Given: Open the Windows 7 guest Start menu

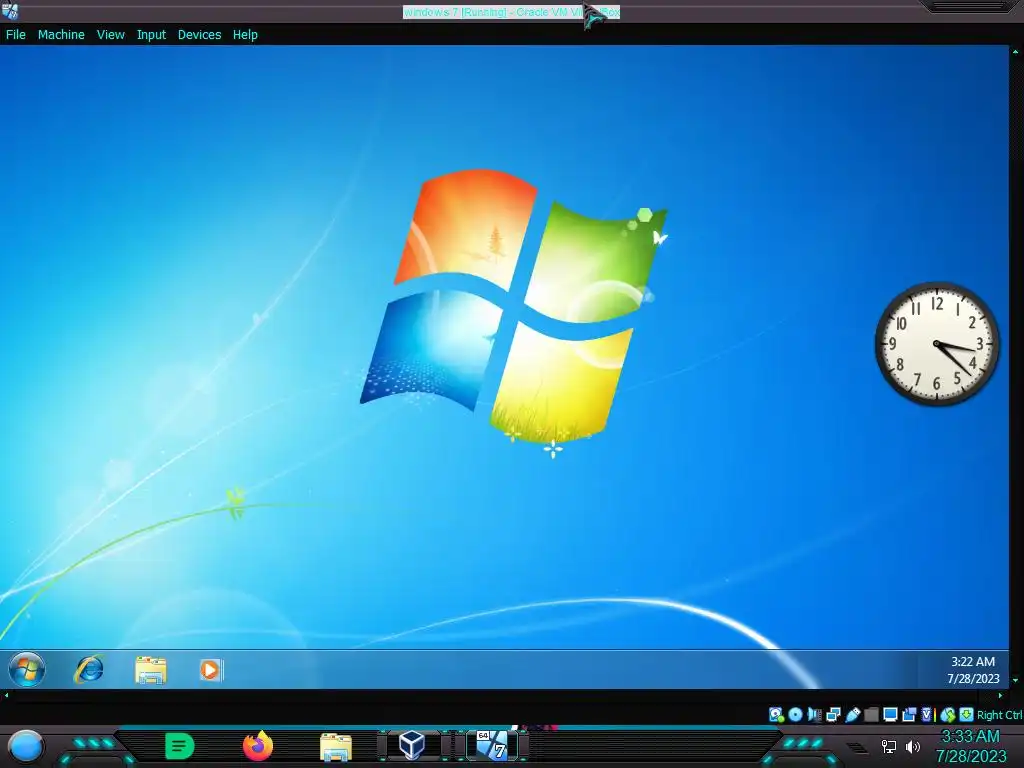Looking at the screenshot, I should (27, 669).
